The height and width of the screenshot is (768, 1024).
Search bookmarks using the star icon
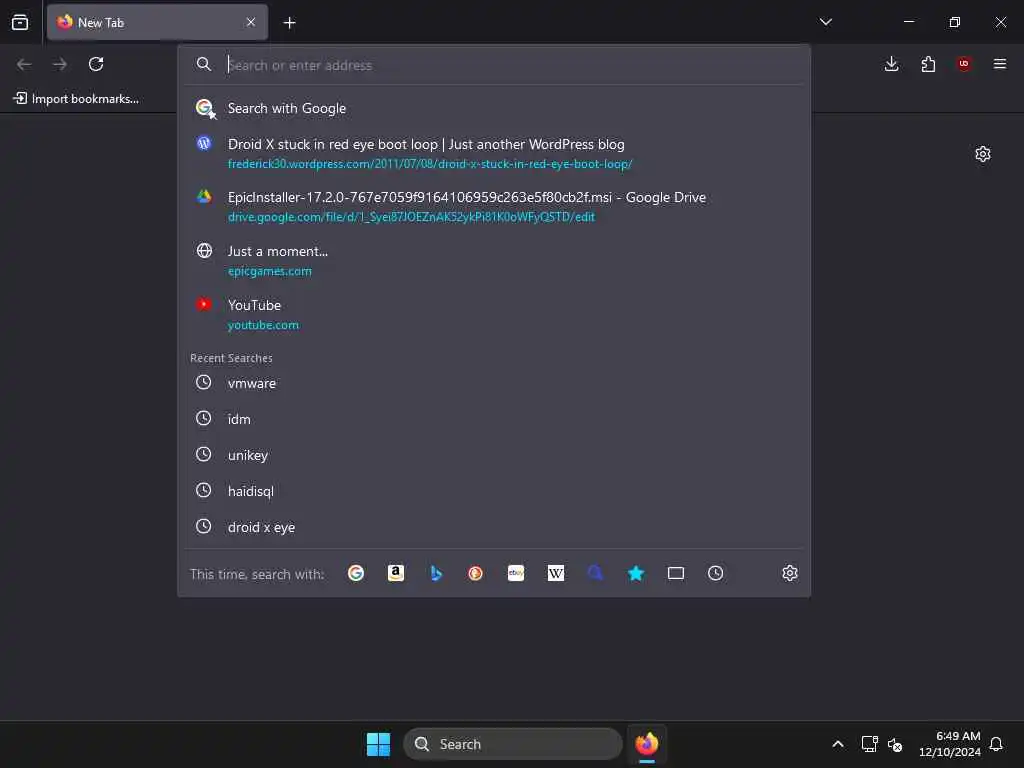tap(636, 573)
